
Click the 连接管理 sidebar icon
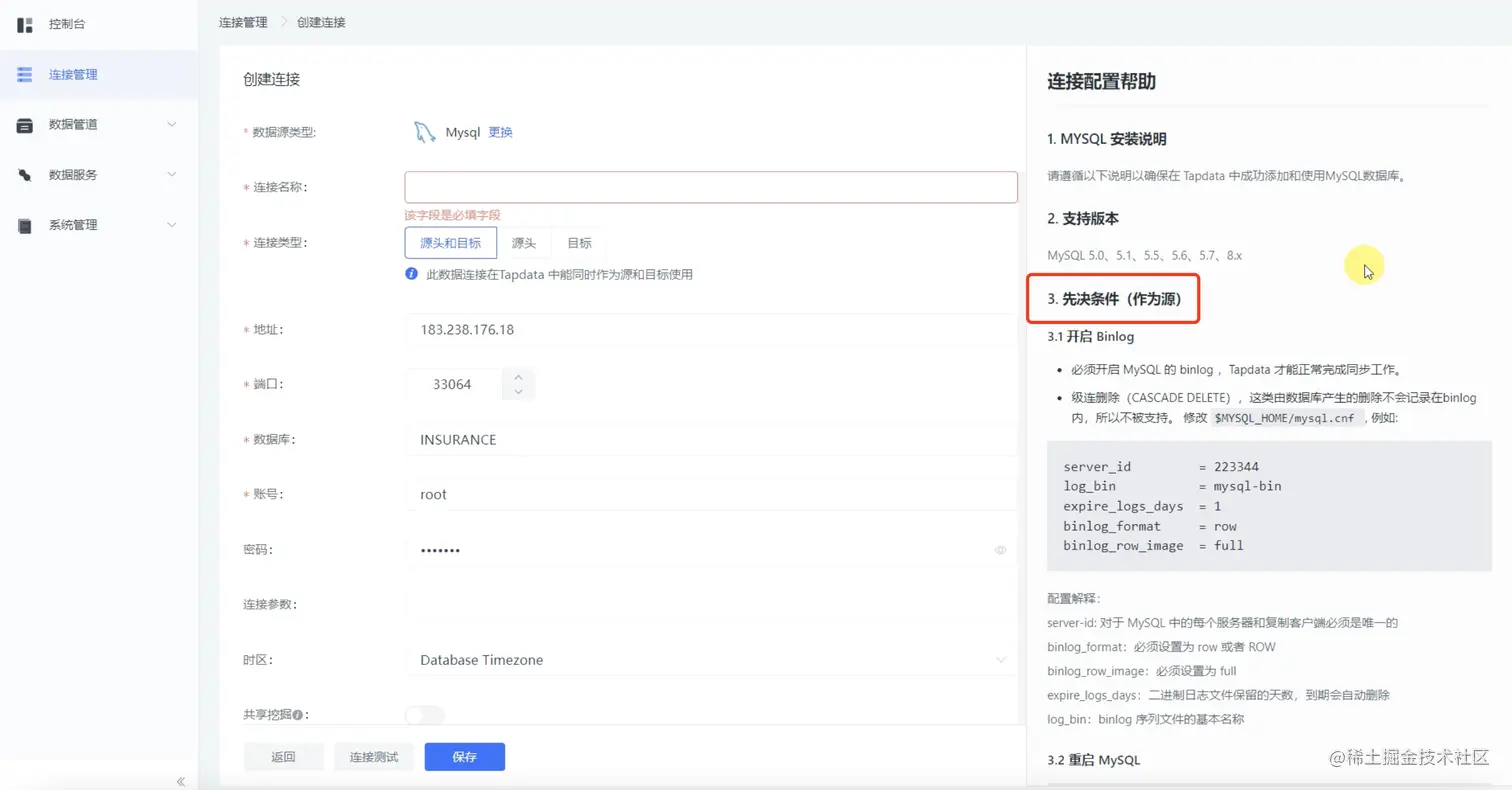[25, 74]
